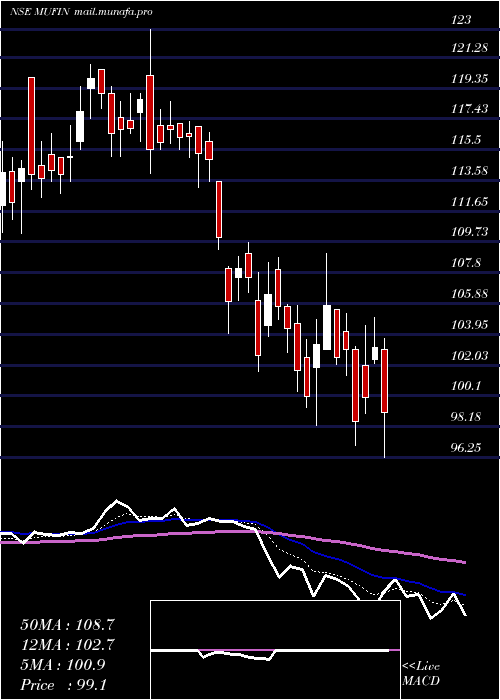Click the <<Live MACD label

pyautogui.click(x=421, y=674)
